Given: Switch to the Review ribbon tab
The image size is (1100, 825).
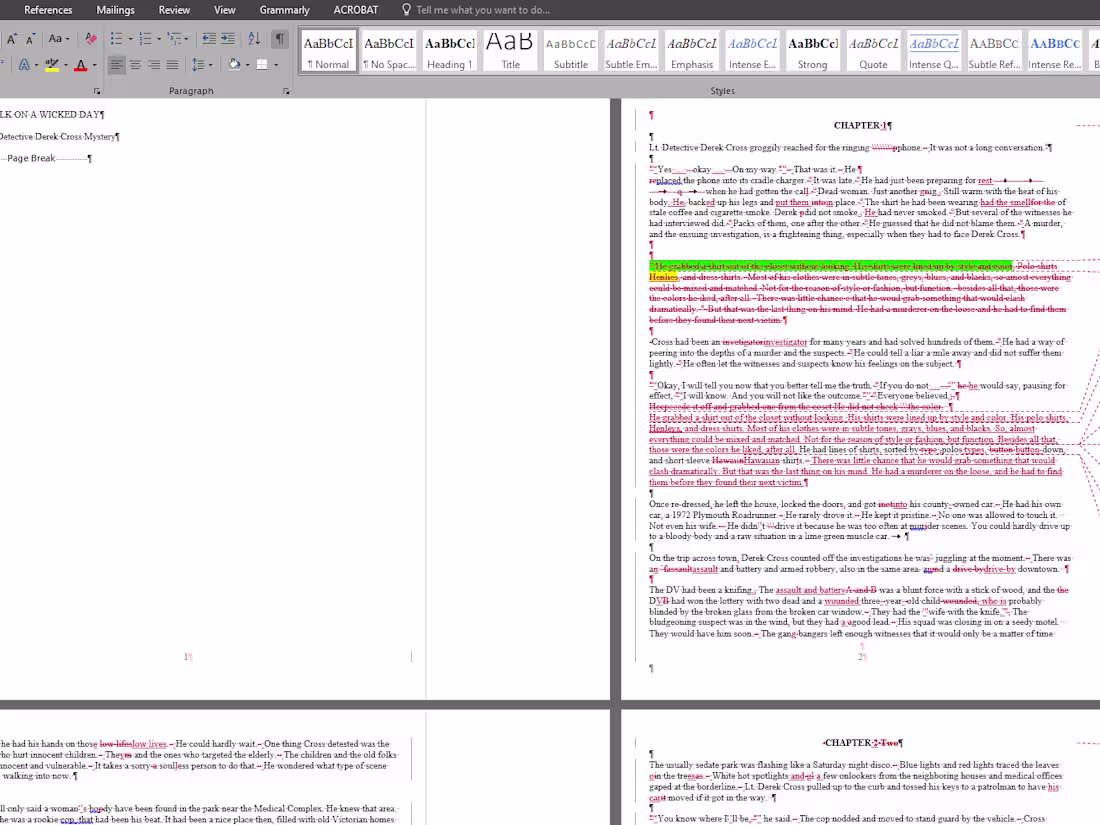Looking at the screenshot, I should coord(174,10).
